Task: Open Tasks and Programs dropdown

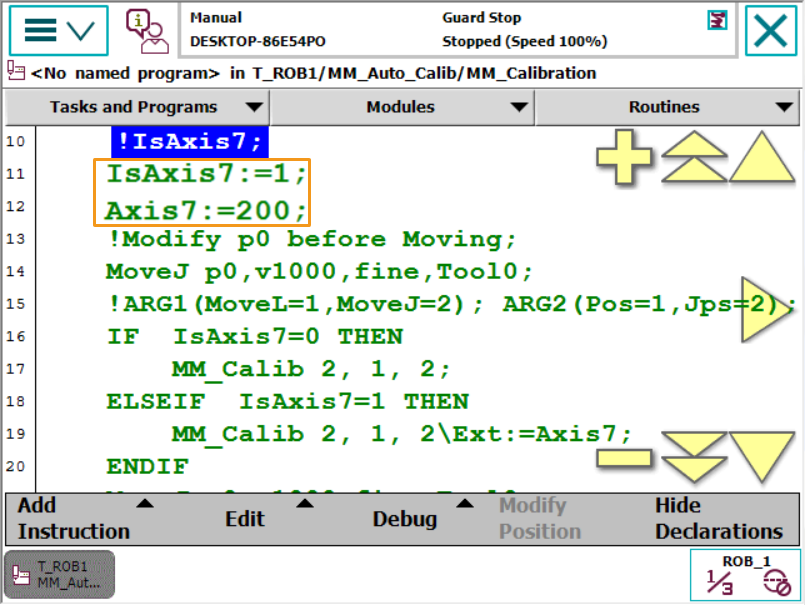Action: click(137, 107)
